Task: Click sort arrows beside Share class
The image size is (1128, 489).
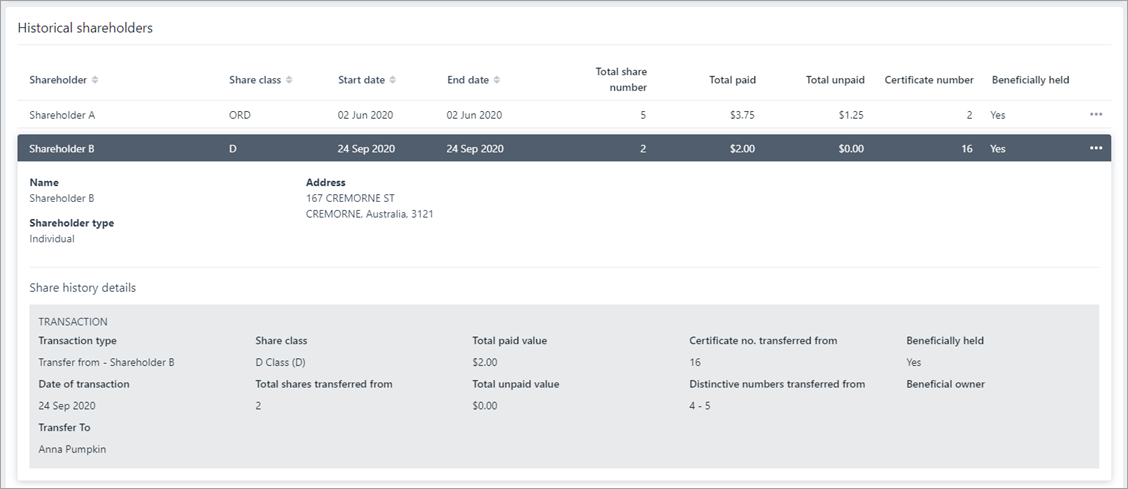Action: (x=289, y=80)
